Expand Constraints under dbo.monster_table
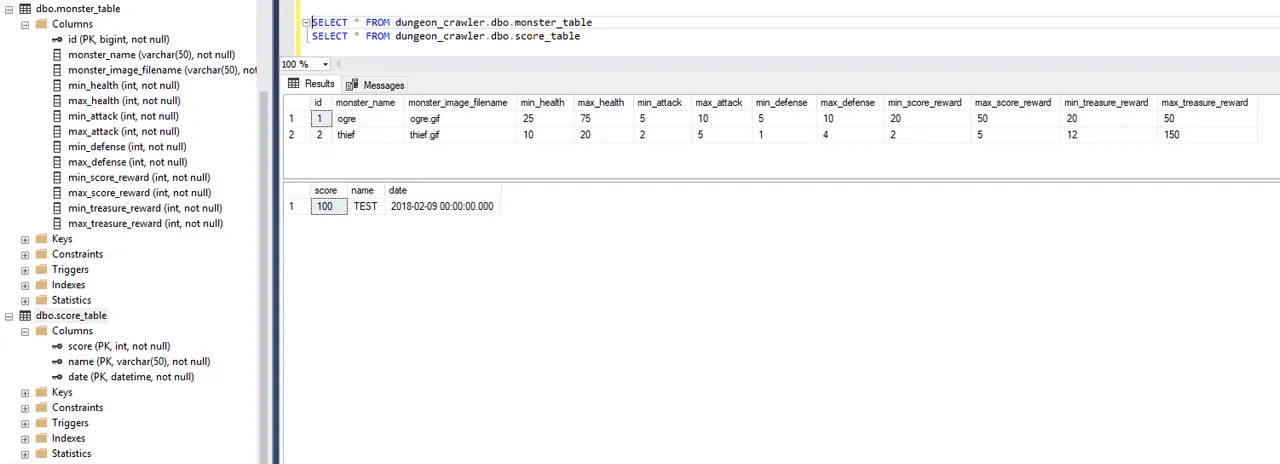 tap(25, 254)
